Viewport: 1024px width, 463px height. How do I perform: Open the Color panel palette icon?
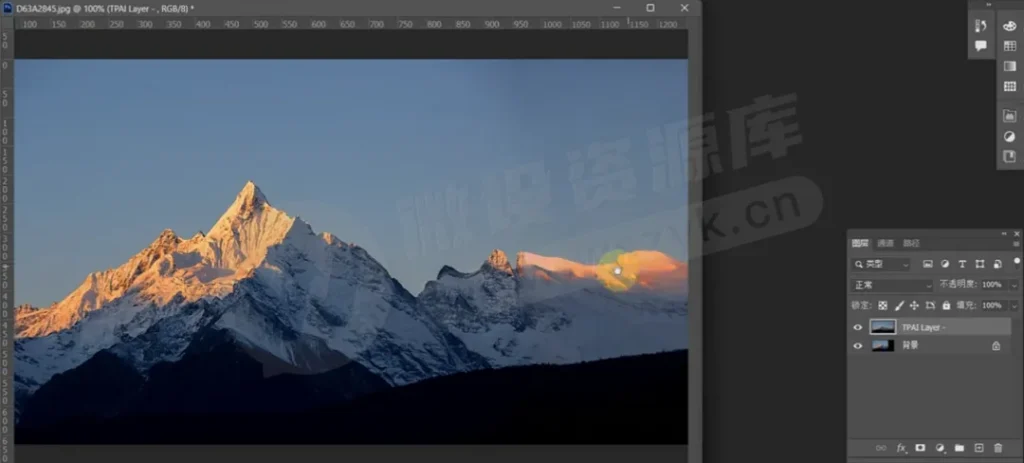1010,26
